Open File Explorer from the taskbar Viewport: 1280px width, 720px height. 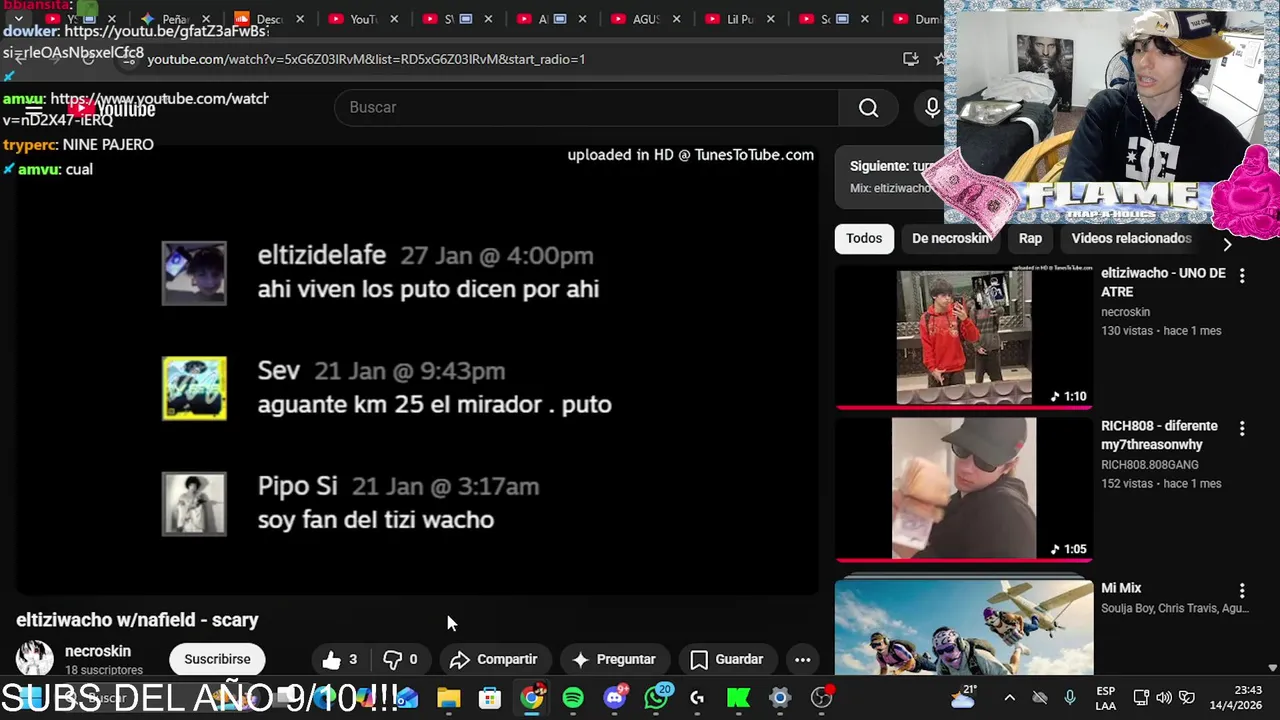tap(448, 698)
